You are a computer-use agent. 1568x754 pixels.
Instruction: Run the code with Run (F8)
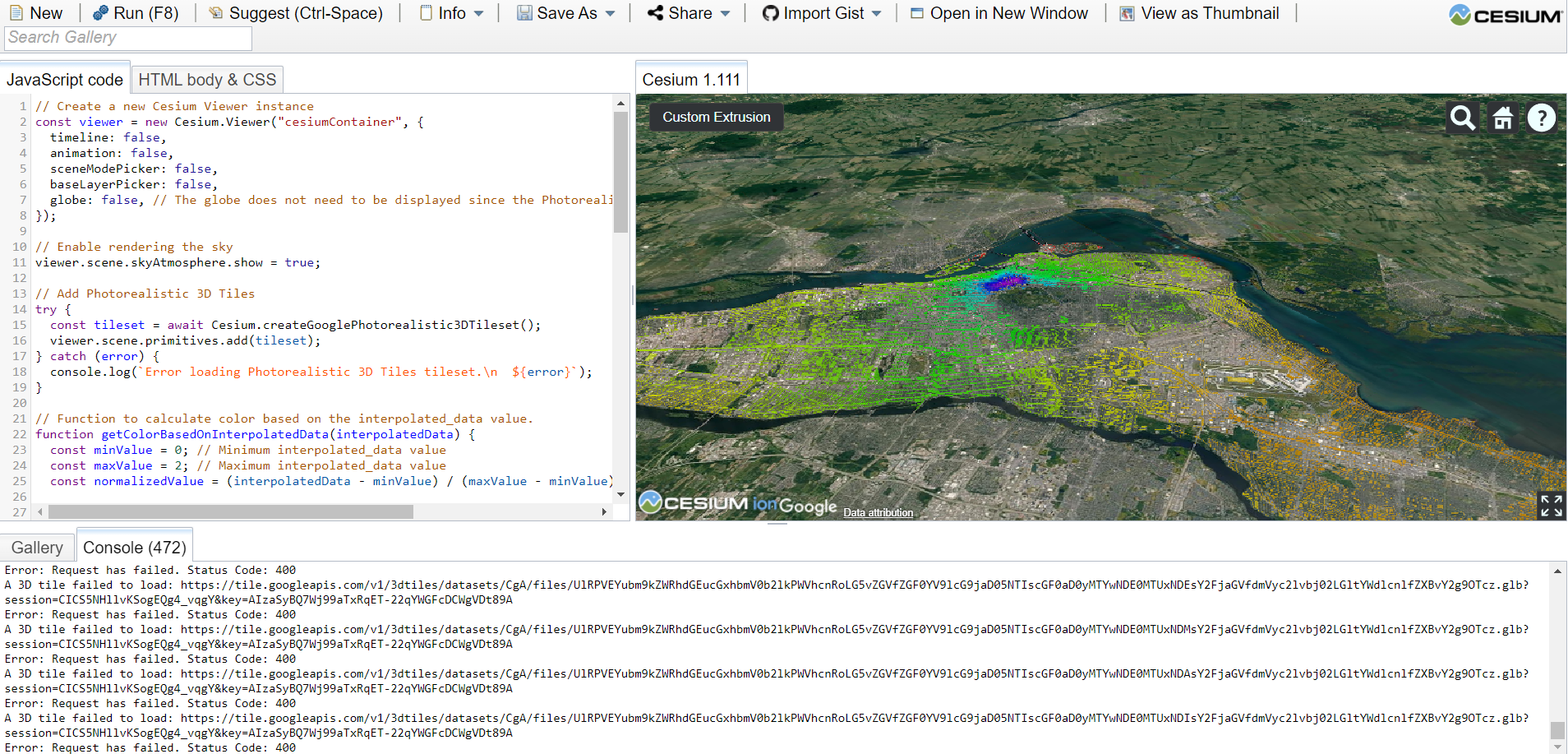136,13
